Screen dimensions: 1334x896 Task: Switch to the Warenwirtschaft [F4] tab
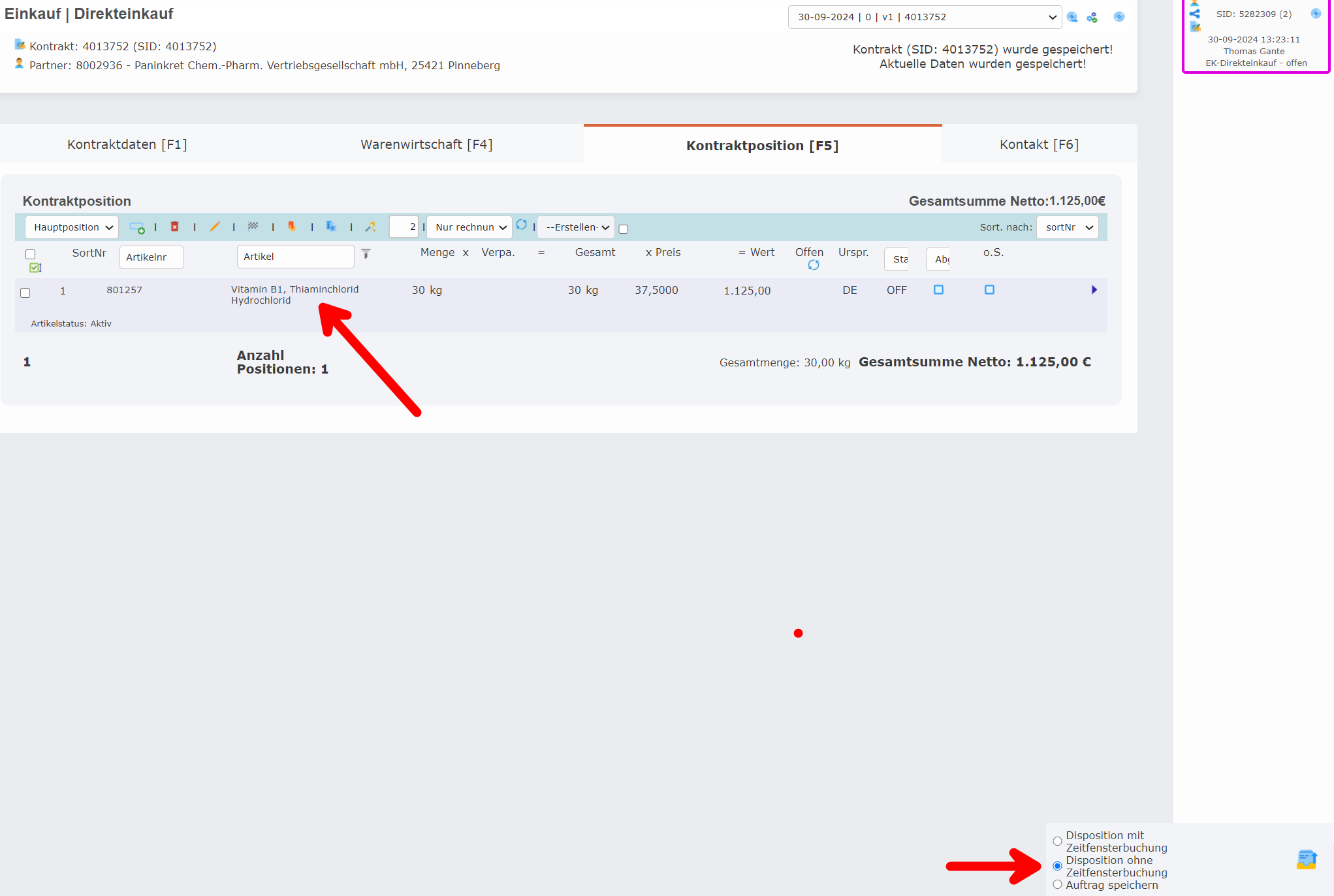coord(426,144)
